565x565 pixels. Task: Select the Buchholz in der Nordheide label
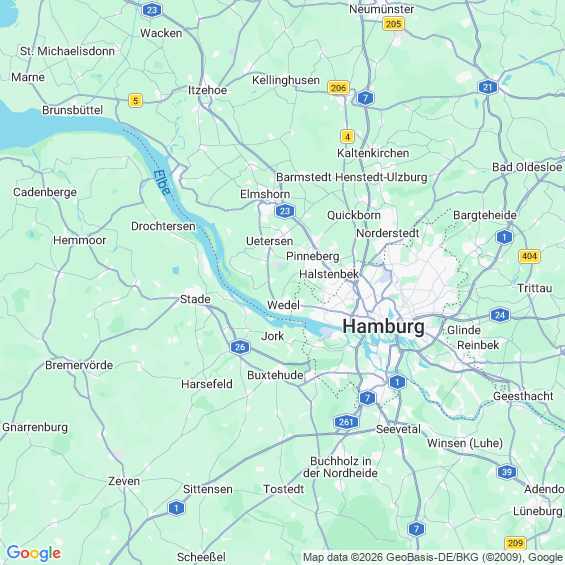point(341,467)
